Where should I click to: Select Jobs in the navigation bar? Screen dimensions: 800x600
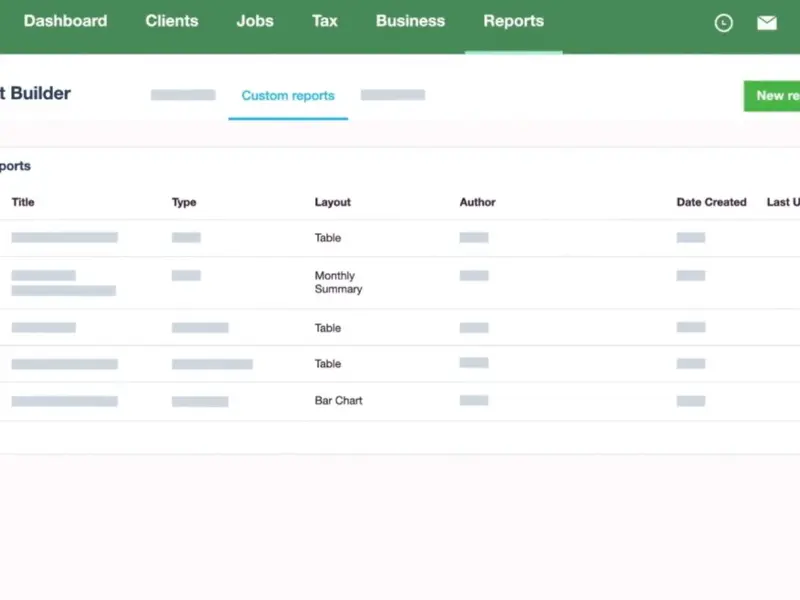tap(255, 21)
